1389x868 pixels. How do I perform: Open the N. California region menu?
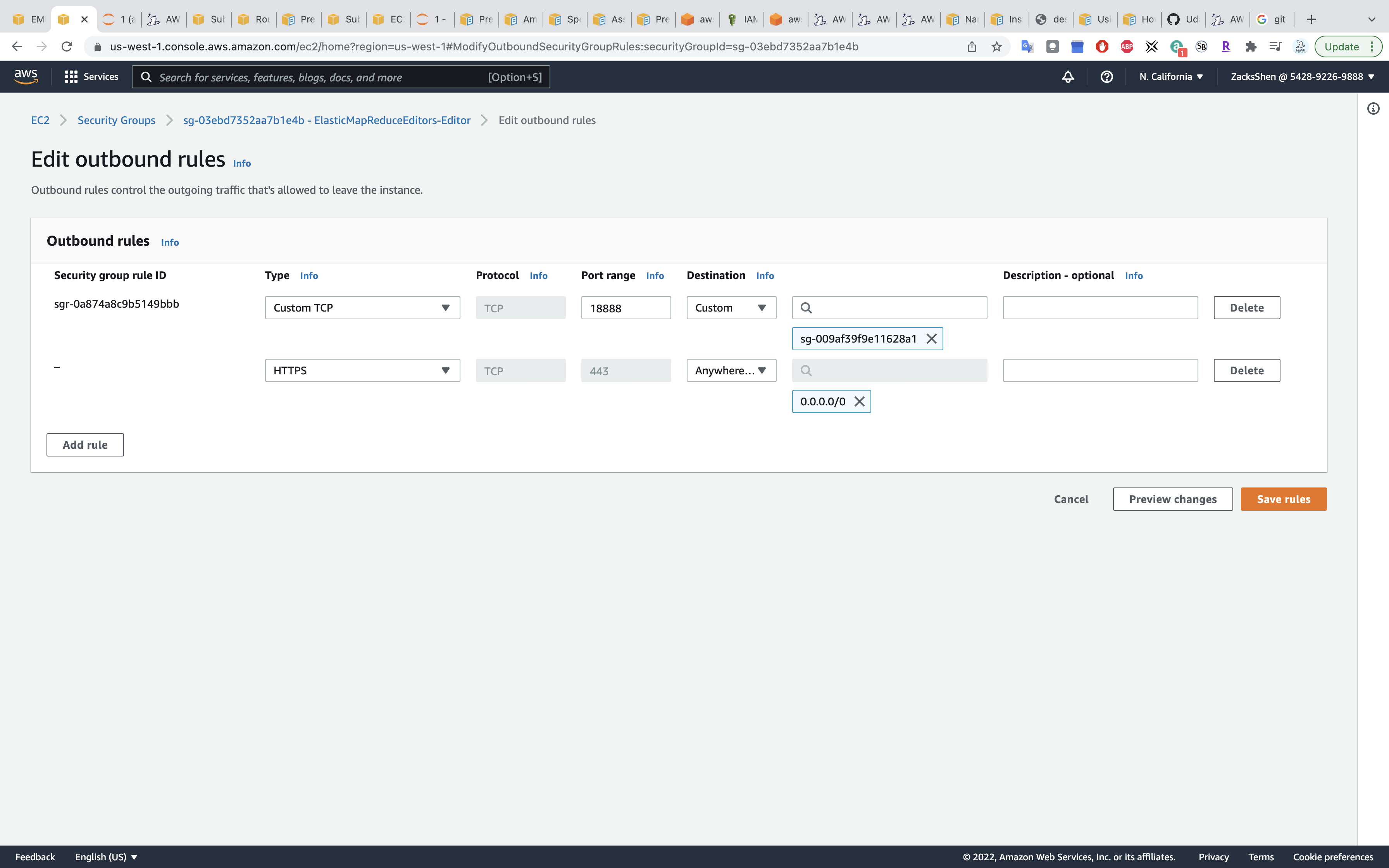[1171, 77]
